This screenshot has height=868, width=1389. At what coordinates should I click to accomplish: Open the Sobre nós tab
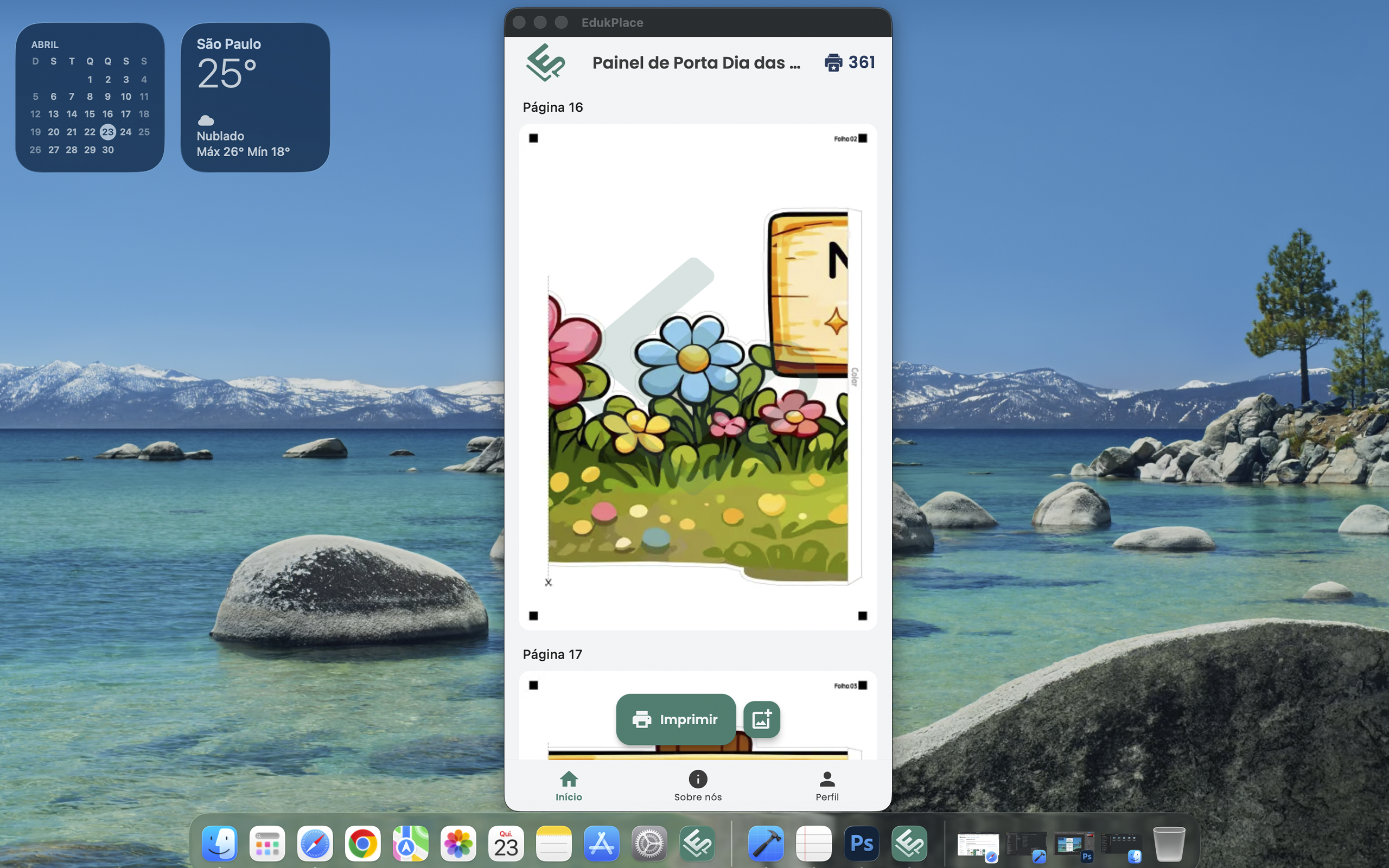(698, 786)
